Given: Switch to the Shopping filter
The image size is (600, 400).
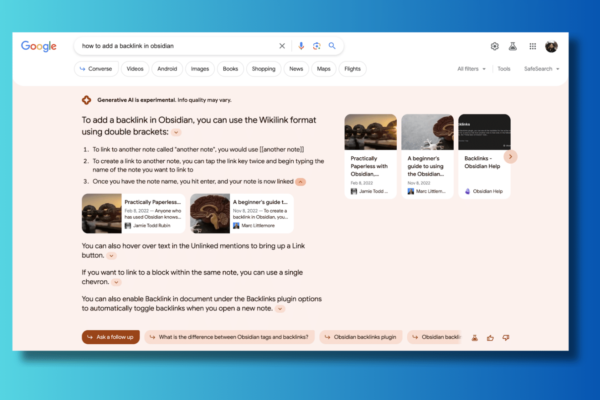Looking at the screenshot, I should coord(264,69).
